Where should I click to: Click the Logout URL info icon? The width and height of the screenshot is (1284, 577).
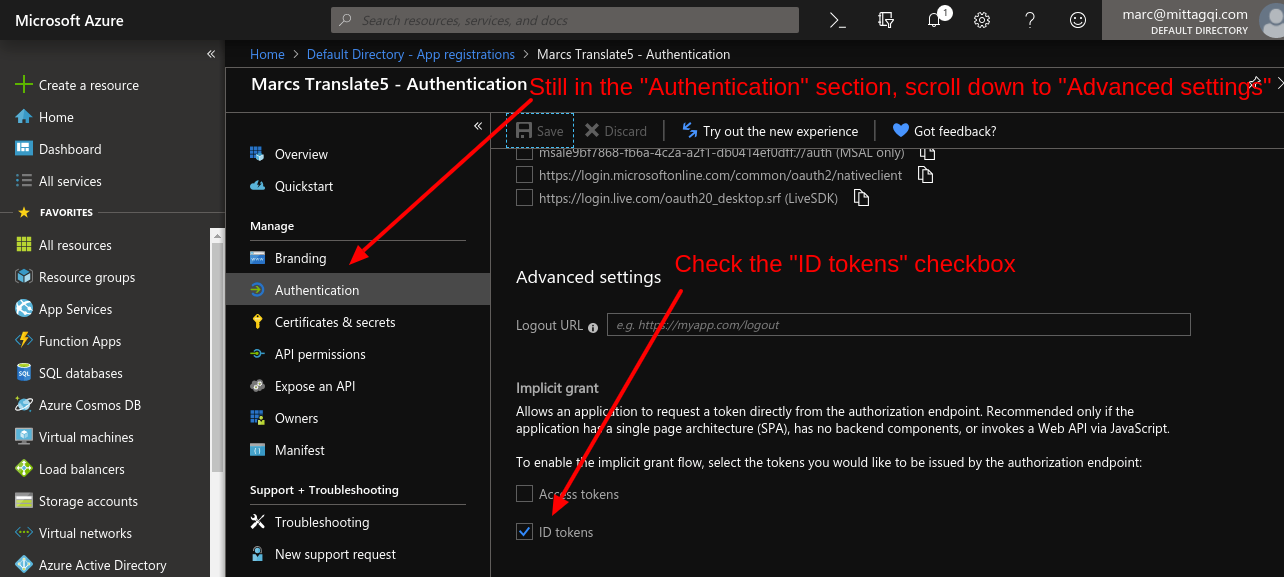point(593,327)
